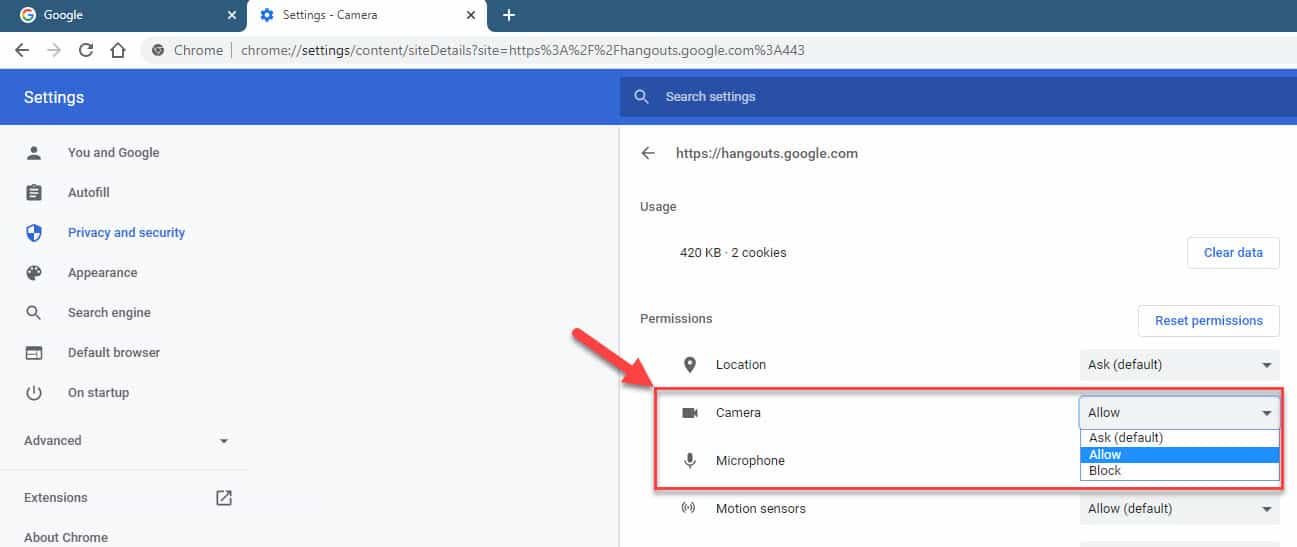Choose Block in Camera dropdown list
Image resolution: width=1297 pixels, height=547 pixels.
pos(1179,471)
